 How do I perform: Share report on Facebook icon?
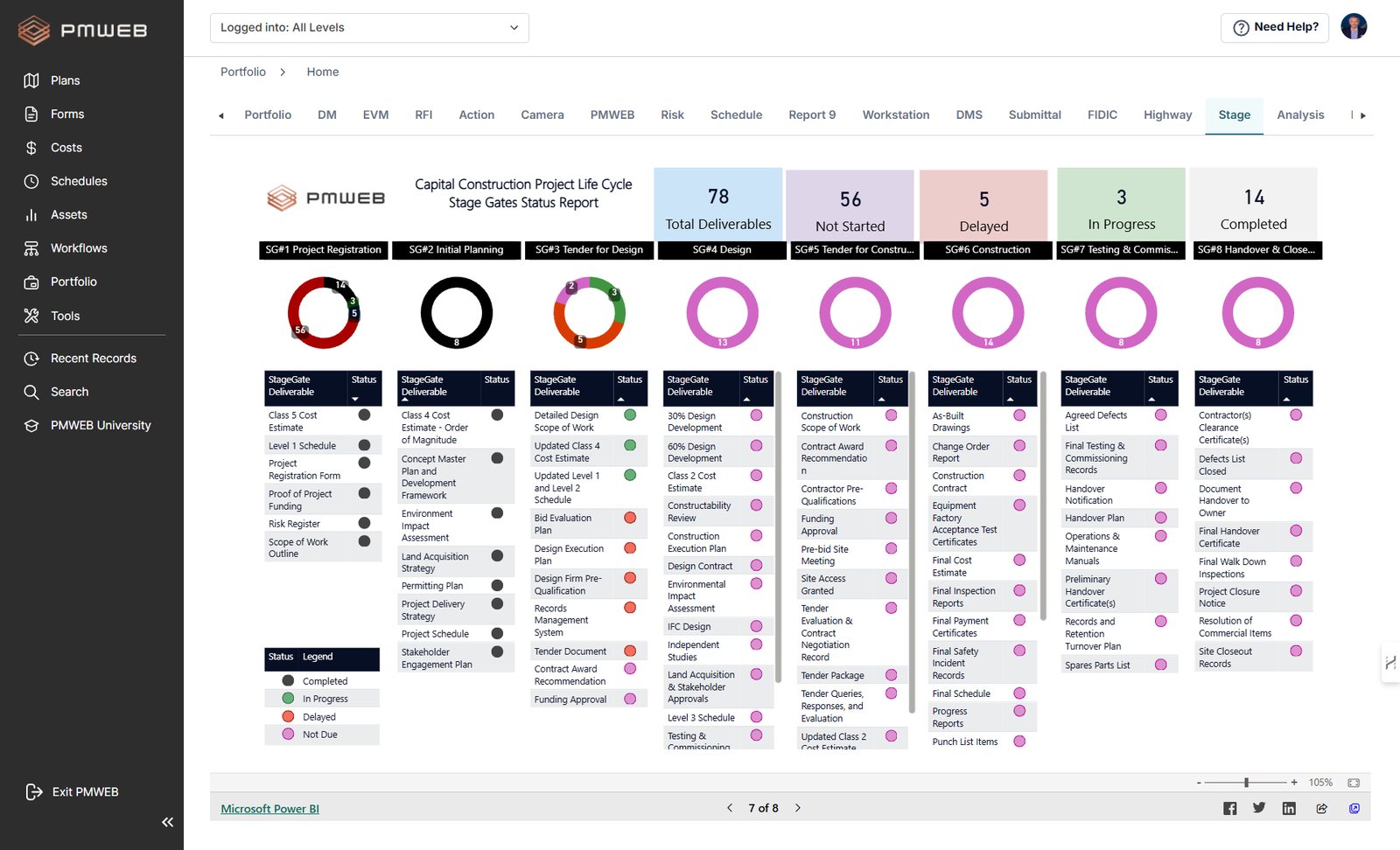click(1230, 808)
